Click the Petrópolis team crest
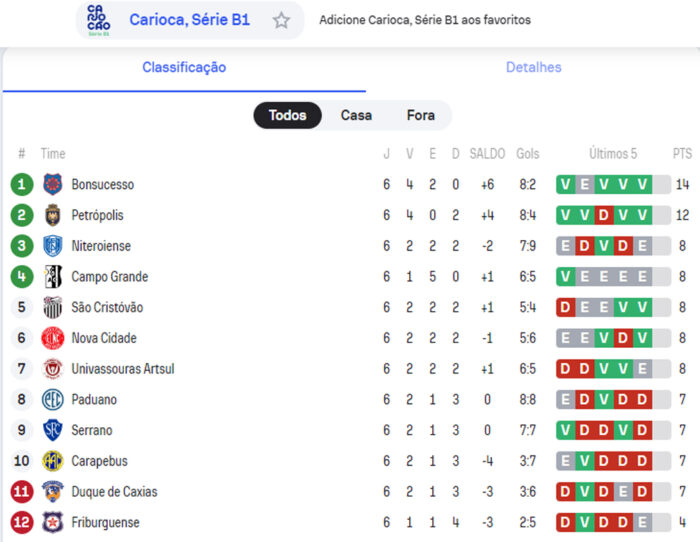Image resolution: width=700 pixels, height=542 pixels. [x=53, y=215]
